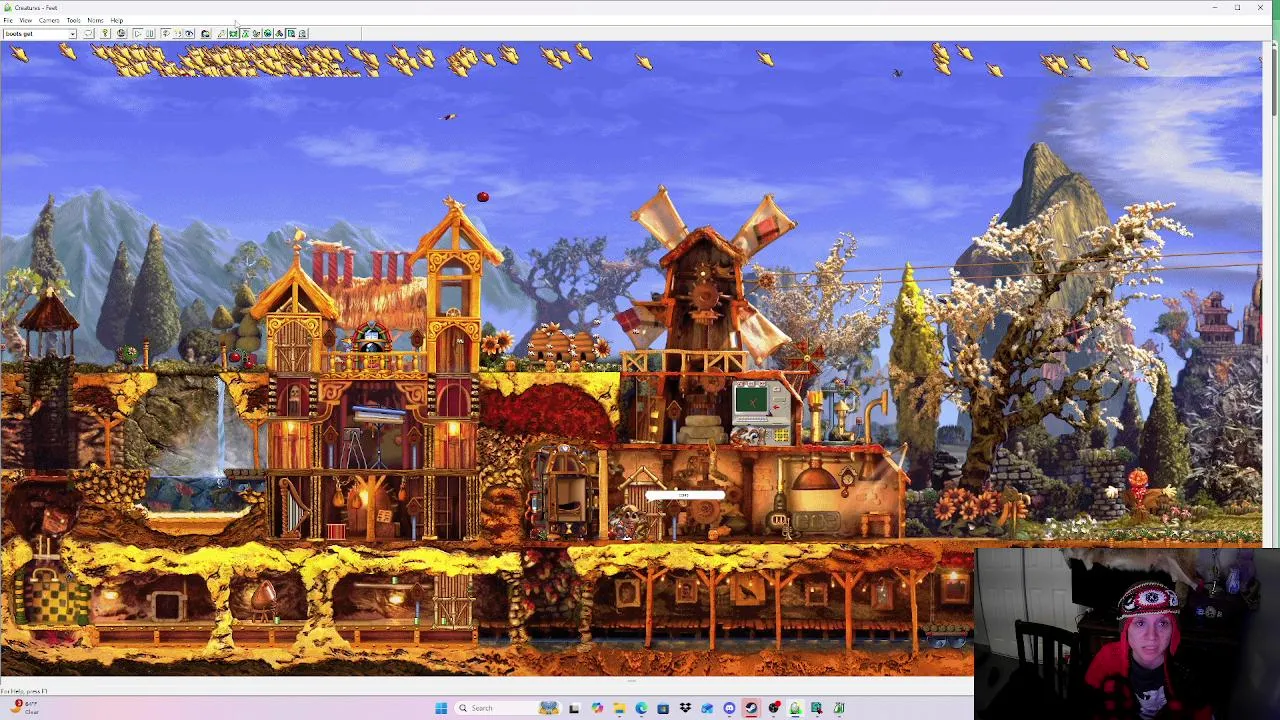Click the light bulb toolbar icon
Image resolution: width=1280 pixels, height=720 pixels.
click(x=105, y=33)
